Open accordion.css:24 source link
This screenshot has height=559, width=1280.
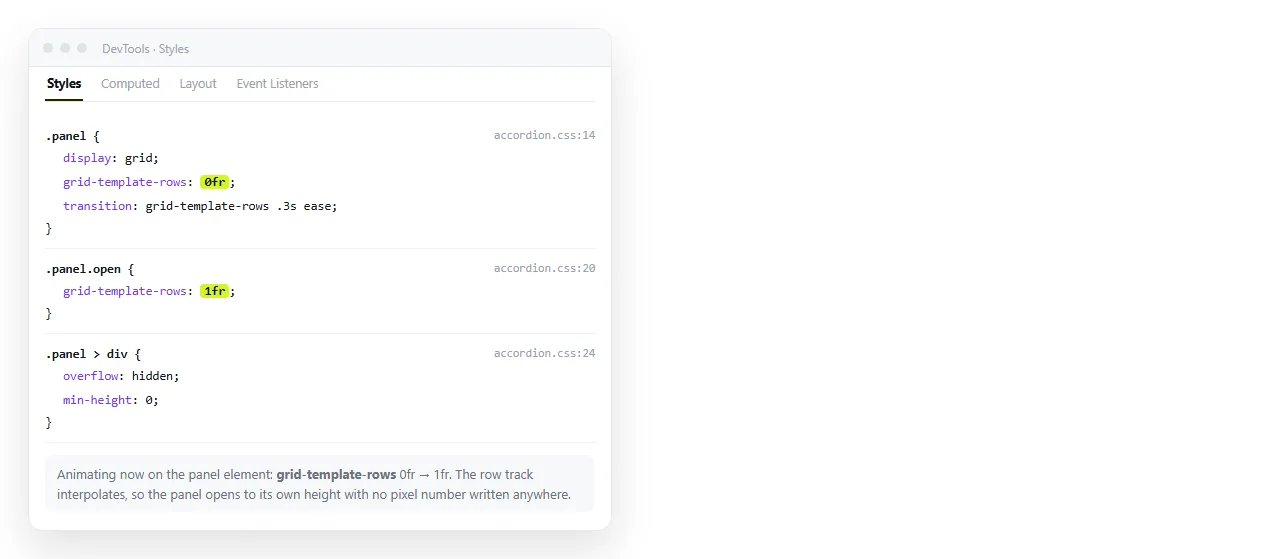coord(544,353)
